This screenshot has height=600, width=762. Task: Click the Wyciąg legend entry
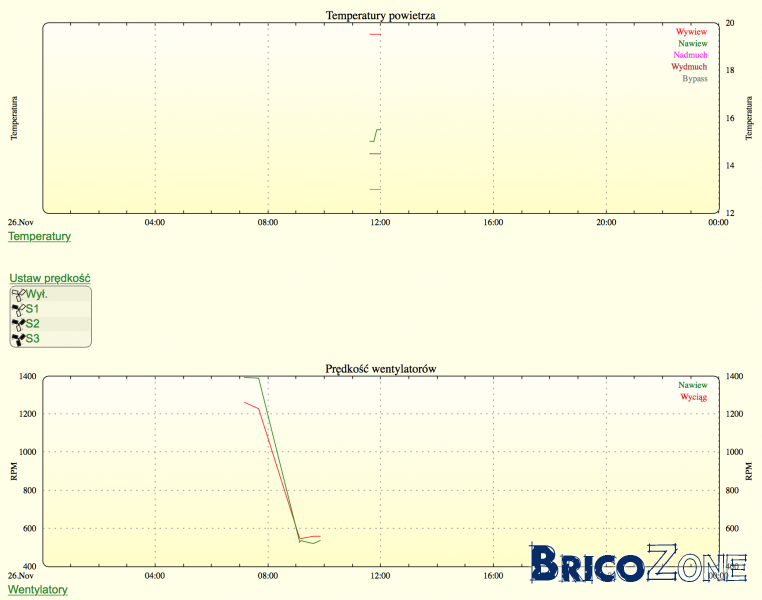(x=693, y=397)
